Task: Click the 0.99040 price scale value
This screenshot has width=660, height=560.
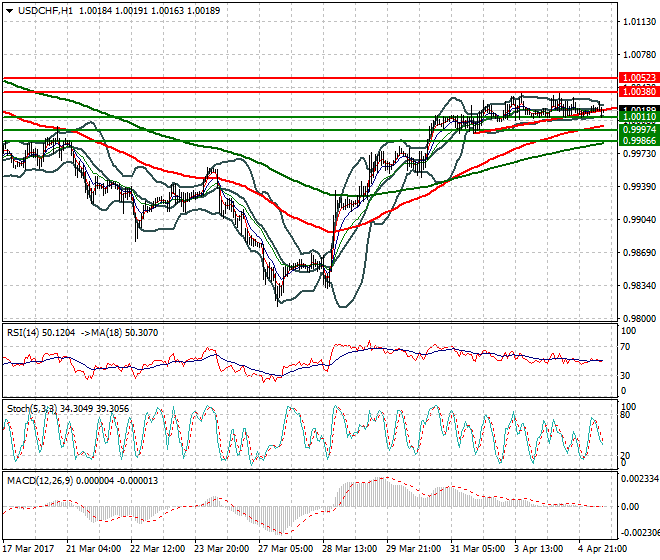Action: pyautogui.click(x=639, y=219)
